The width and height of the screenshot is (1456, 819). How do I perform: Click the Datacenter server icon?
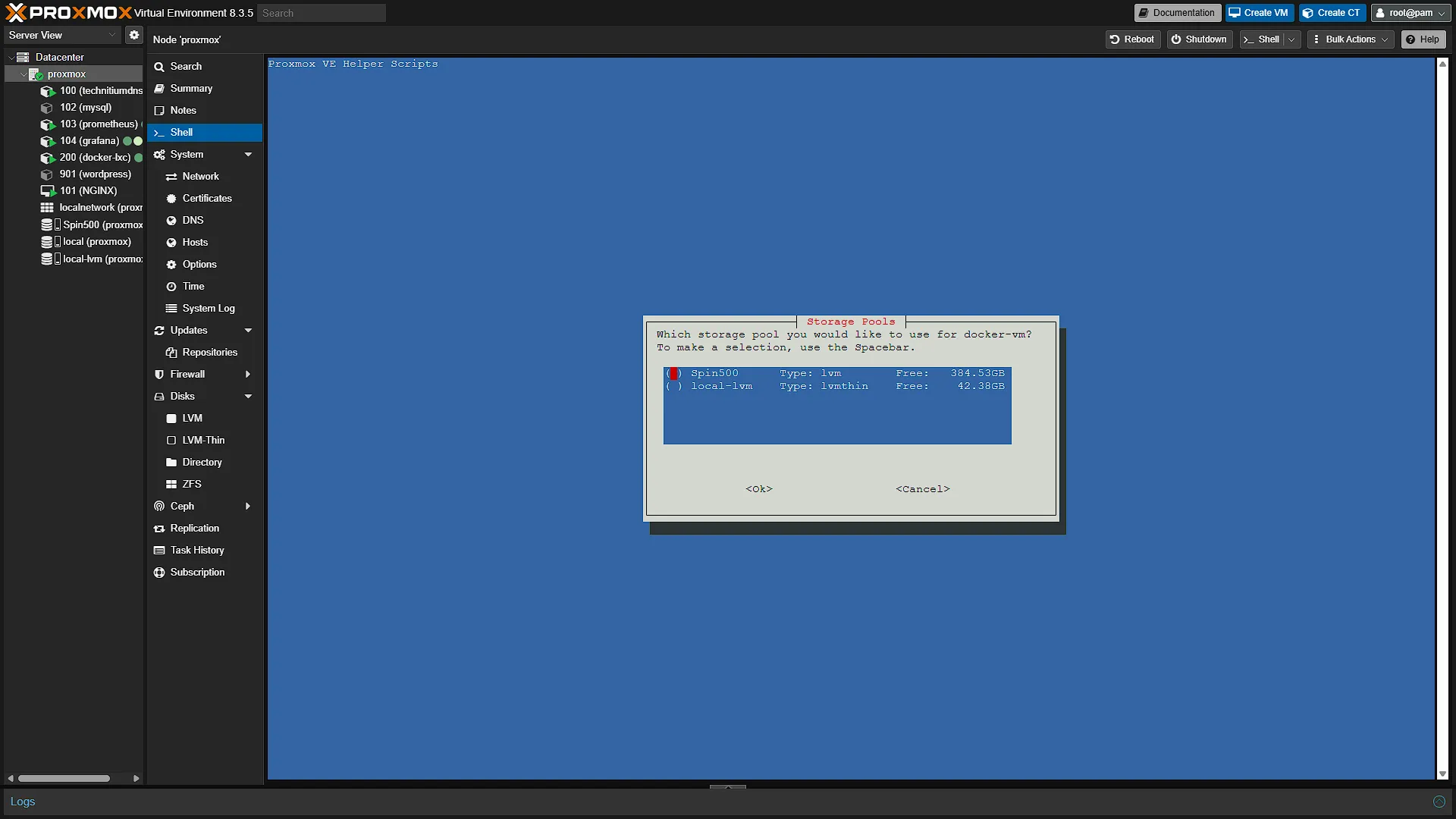pyautogui.click(x=23, y=57)
